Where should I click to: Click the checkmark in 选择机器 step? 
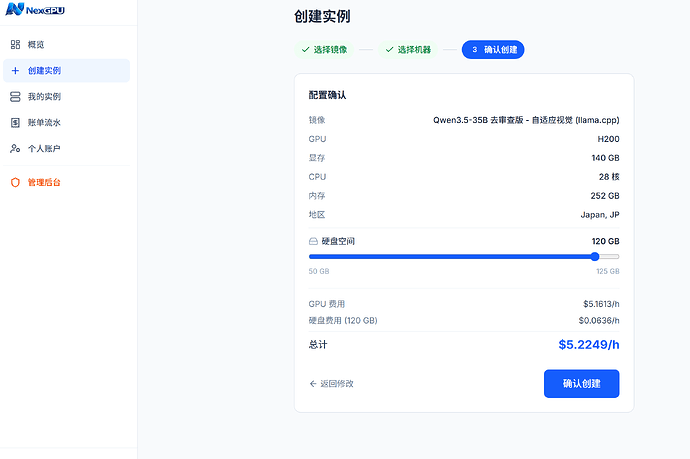click(x=389, y=50)
